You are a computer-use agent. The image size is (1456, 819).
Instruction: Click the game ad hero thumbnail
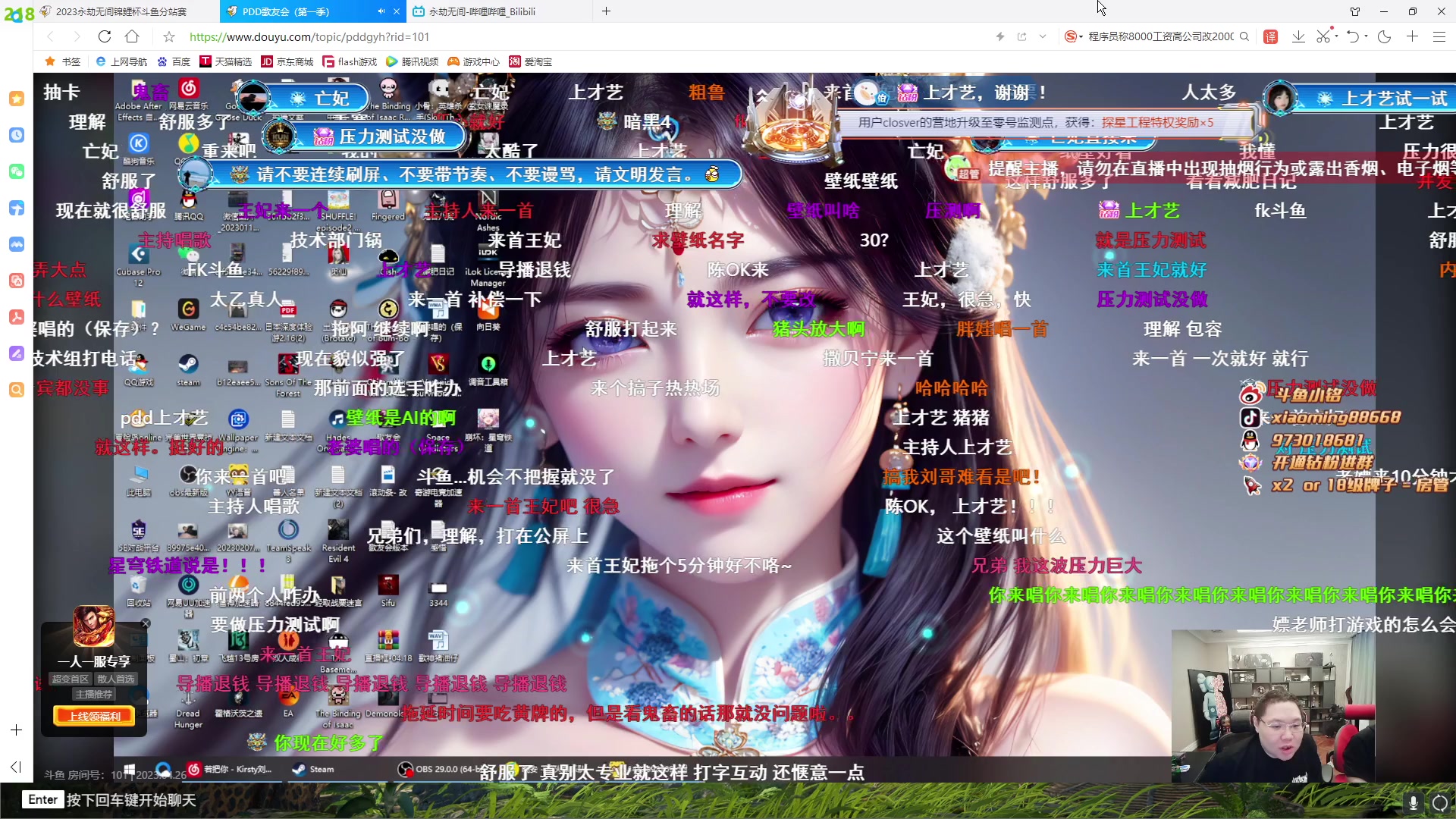(x=94, y=627)
